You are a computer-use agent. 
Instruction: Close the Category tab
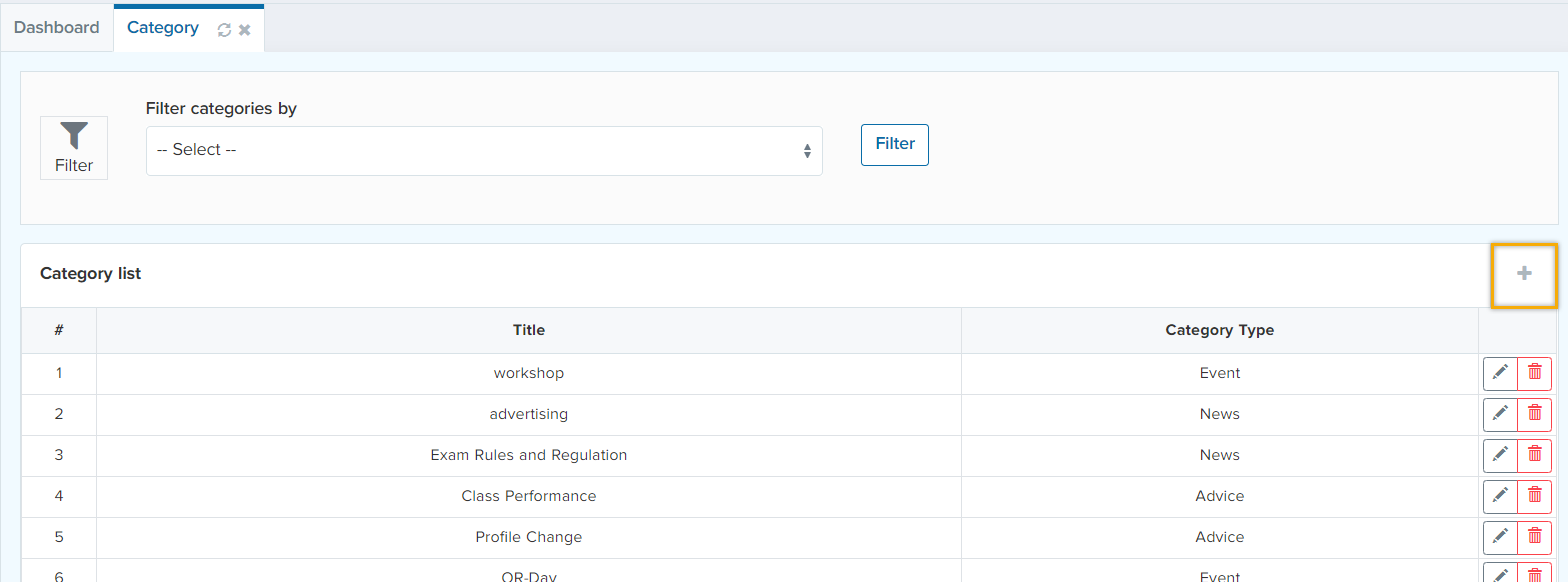[x=245, y=30]
